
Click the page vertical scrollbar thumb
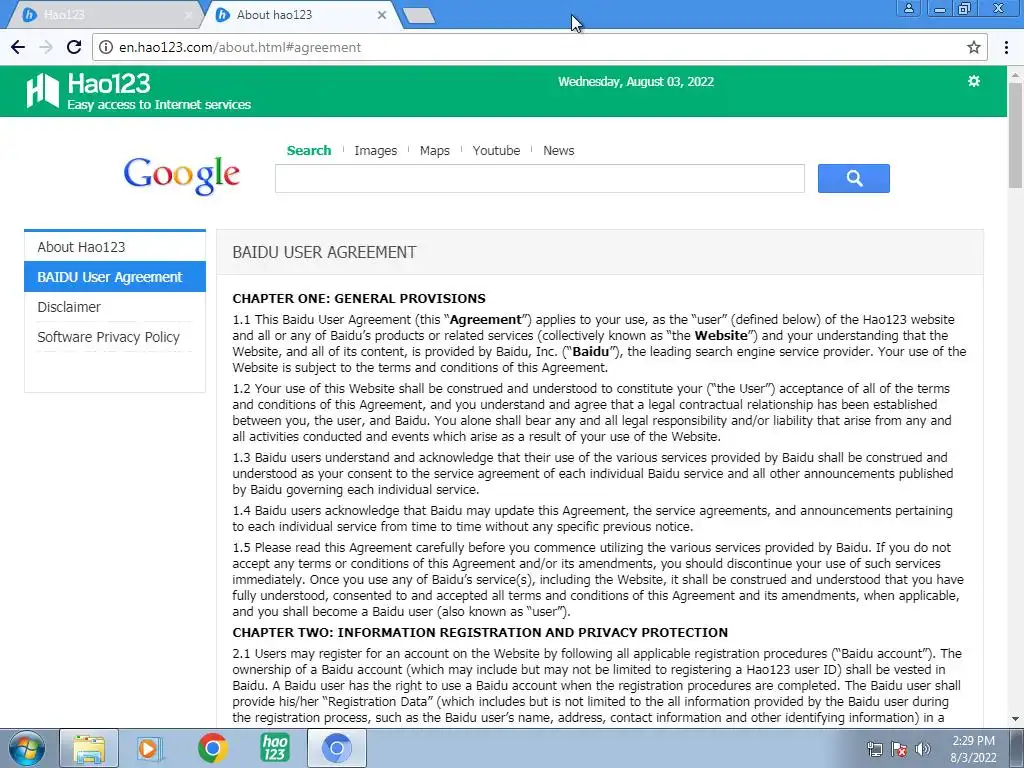pos(1016,134)
